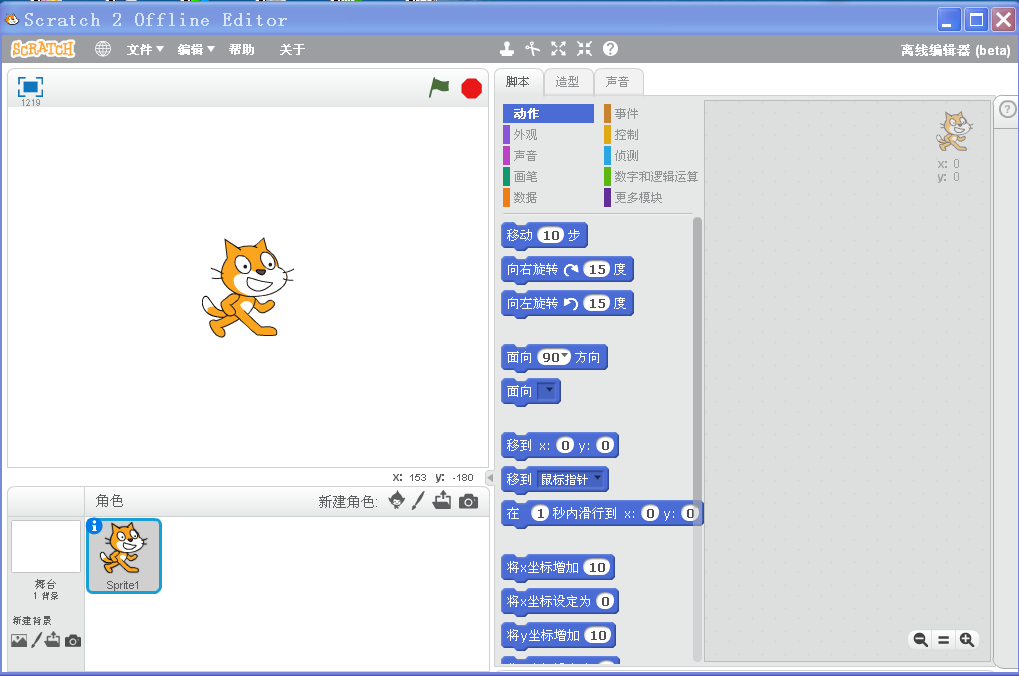1019x676 pixels.
Task: Create new sprite from camera icon
Action: point(469,501)
